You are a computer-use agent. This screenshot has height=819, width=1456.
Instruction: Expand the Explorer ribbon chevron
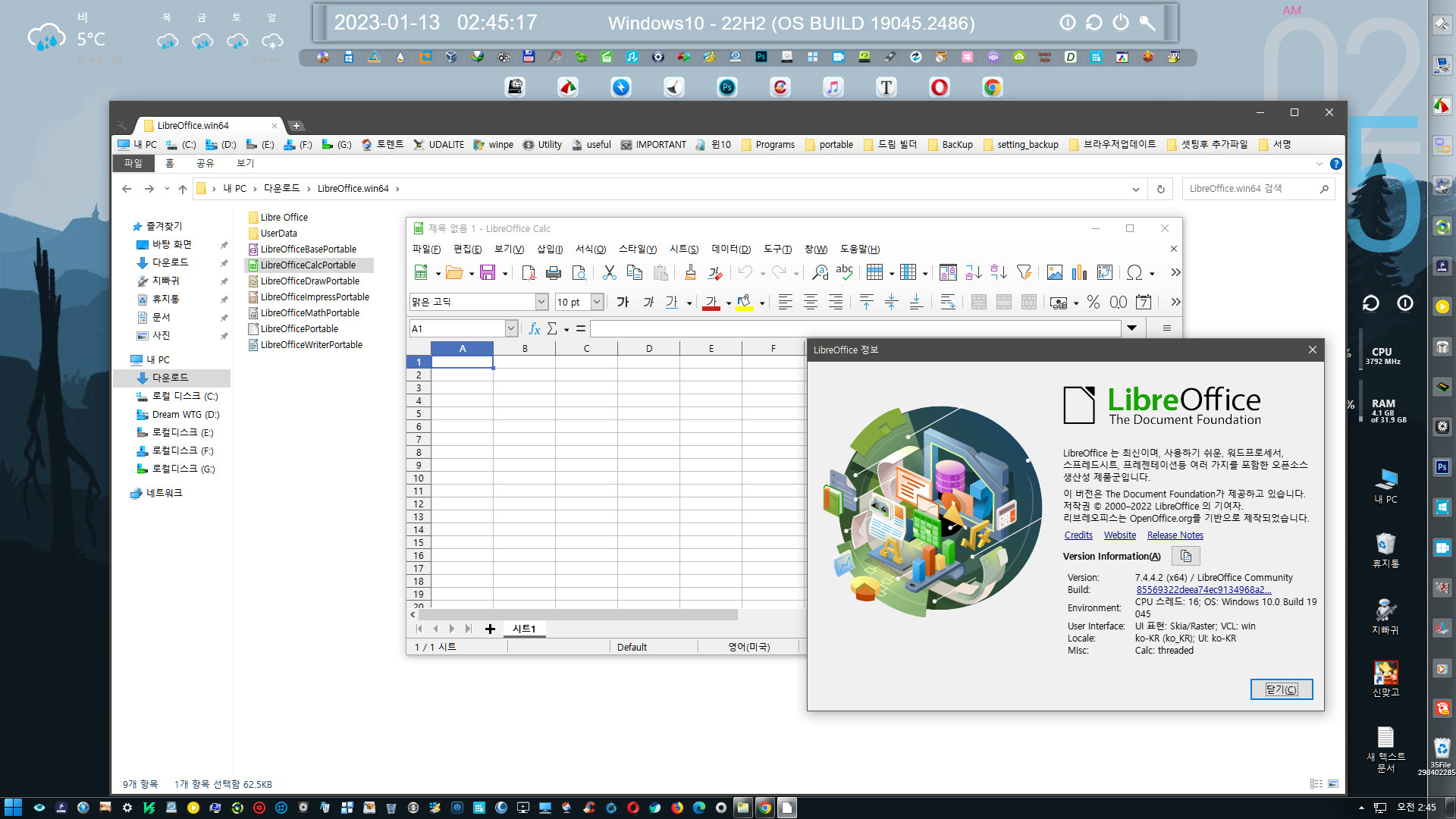[x=1319, y=164]
